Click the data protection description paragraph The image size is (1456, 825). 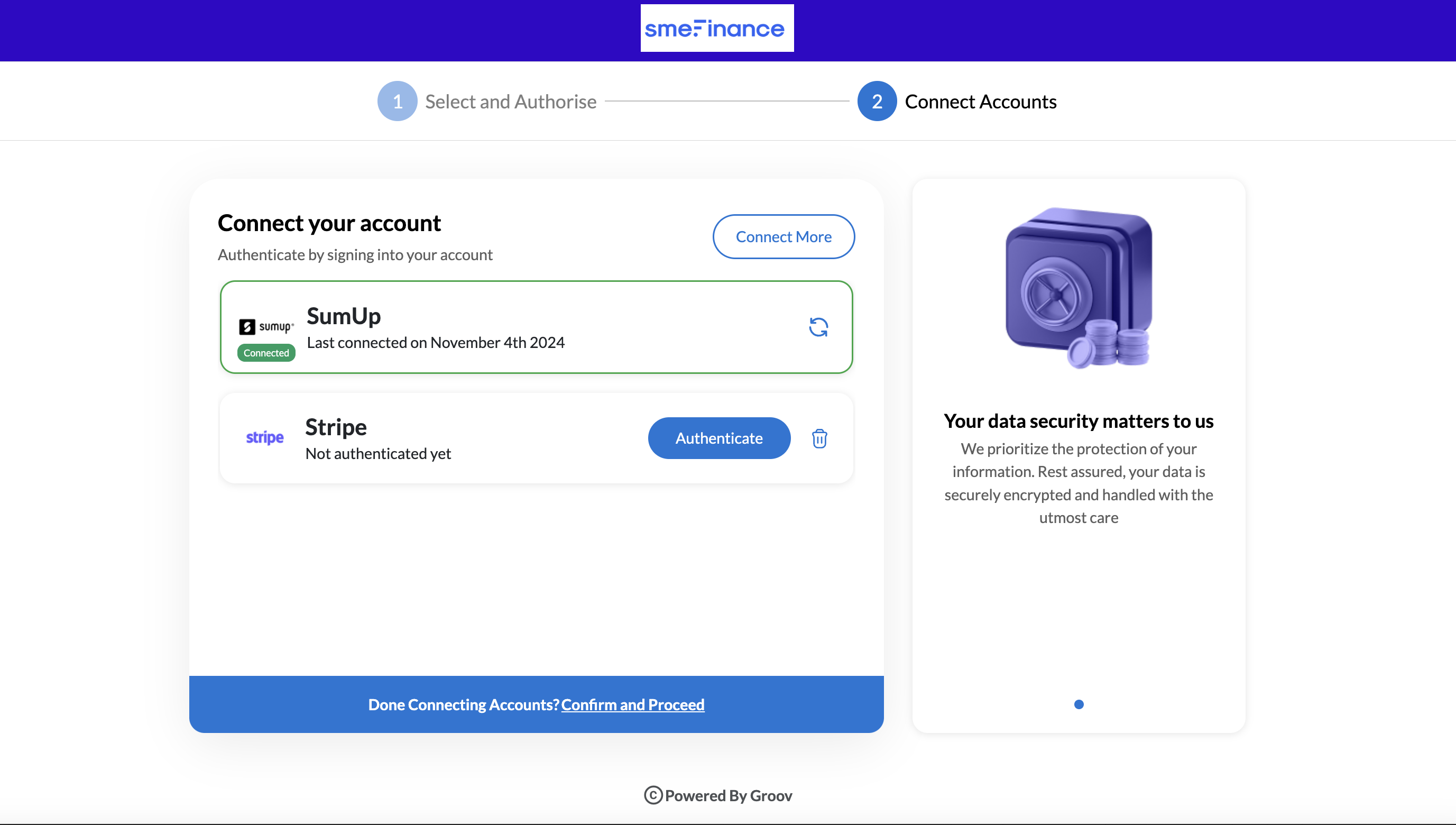1079,483
